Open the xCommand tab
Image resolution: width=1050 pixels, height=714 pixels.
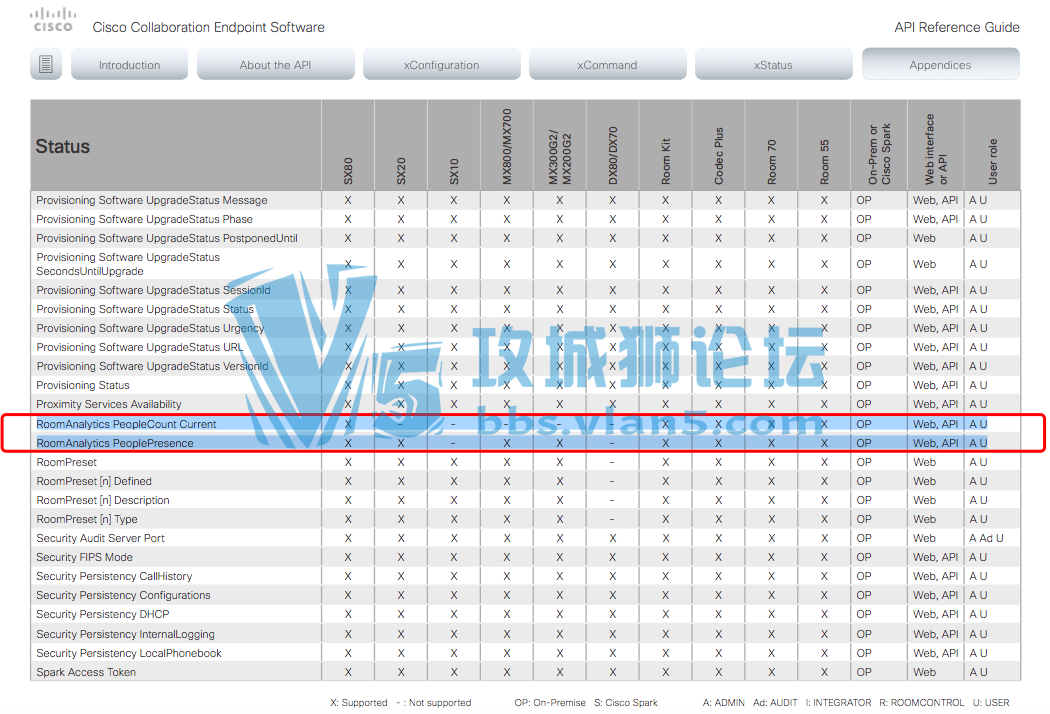(x=607, y=64)
